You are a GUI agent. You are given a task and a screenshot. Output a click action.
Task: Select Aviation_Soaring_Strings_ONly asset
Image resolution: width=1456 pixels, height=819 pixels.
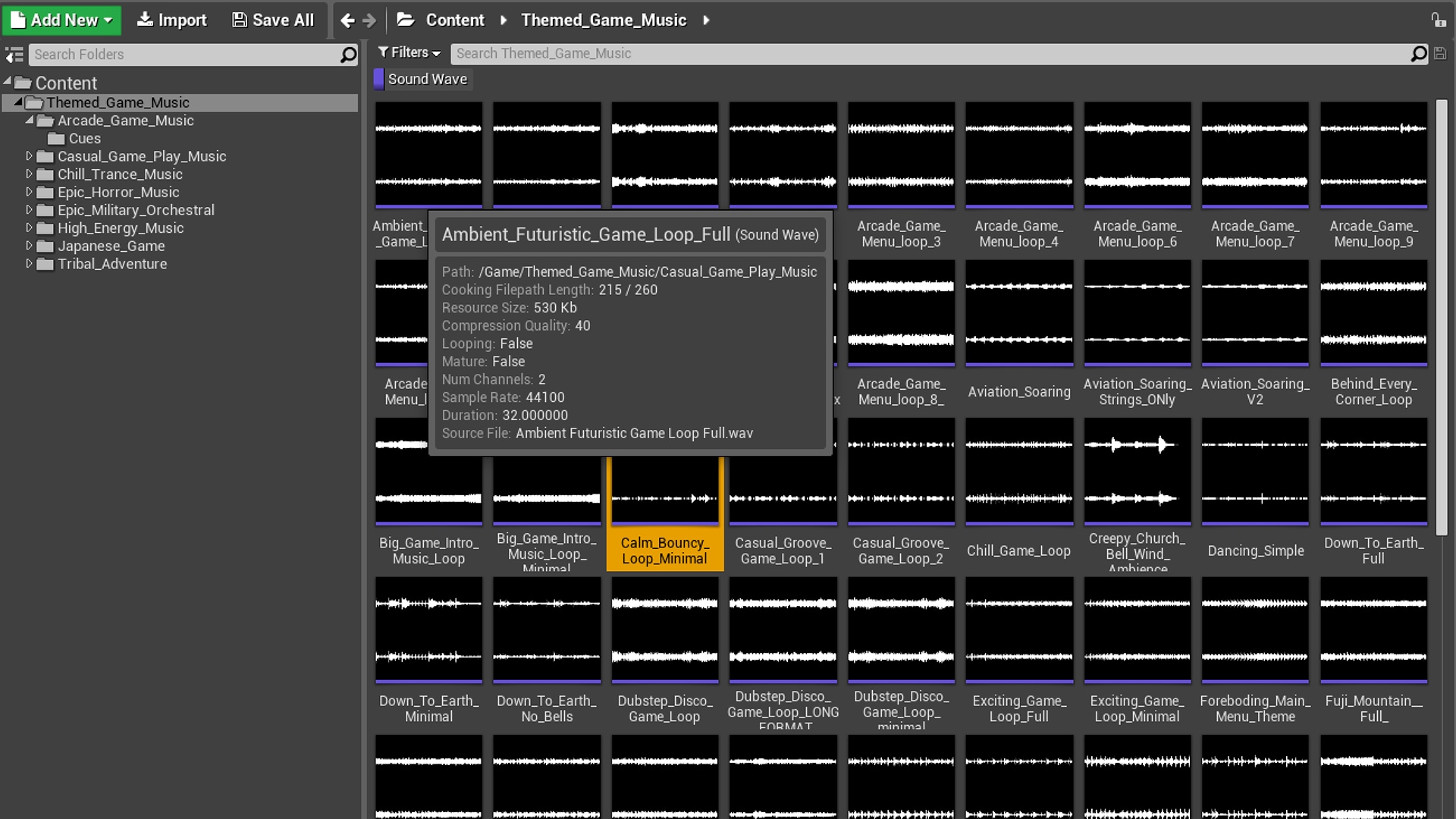pyautogui.click(x=1137, y=334)
